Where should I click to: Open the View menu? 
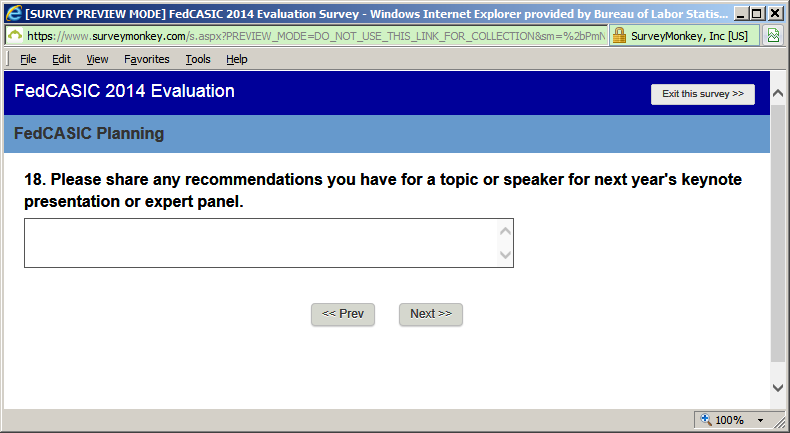97,59
